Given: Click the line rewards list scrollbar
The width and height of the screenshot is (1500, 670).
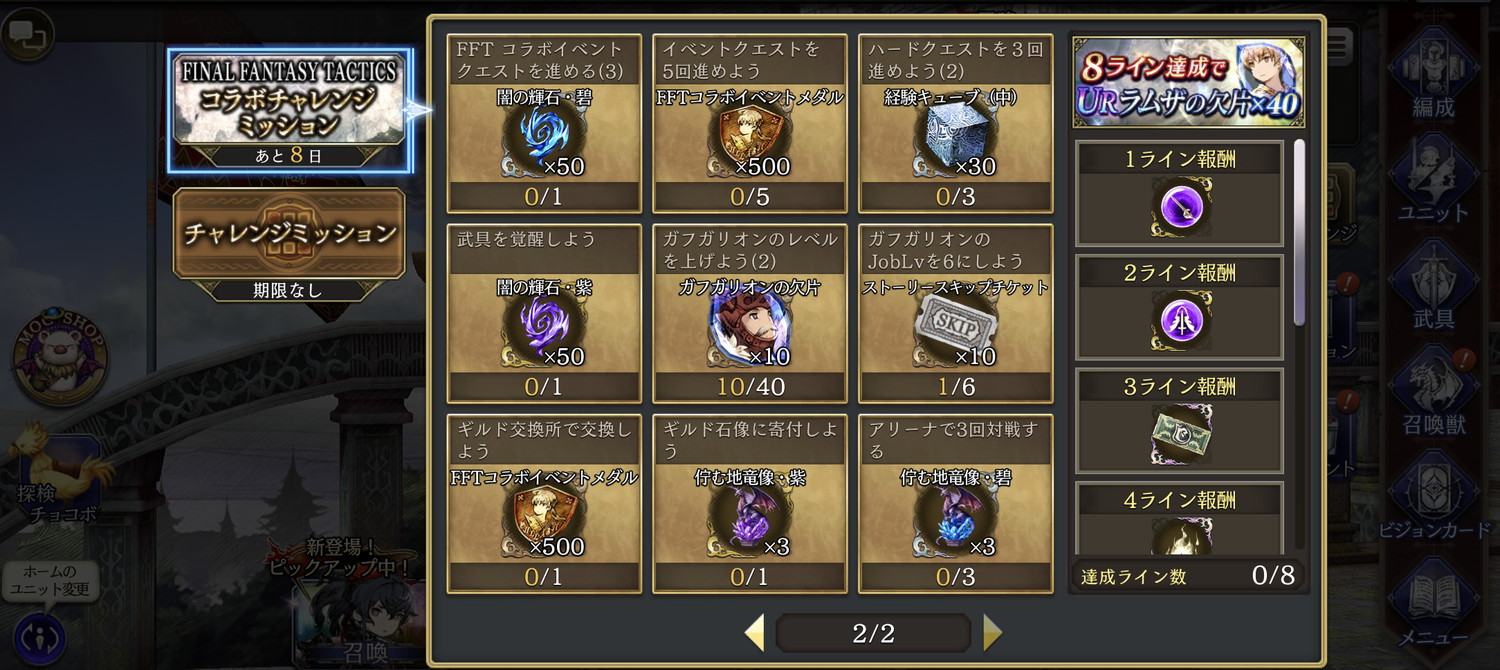Looking at the screenshot, I should (1299, 232).
